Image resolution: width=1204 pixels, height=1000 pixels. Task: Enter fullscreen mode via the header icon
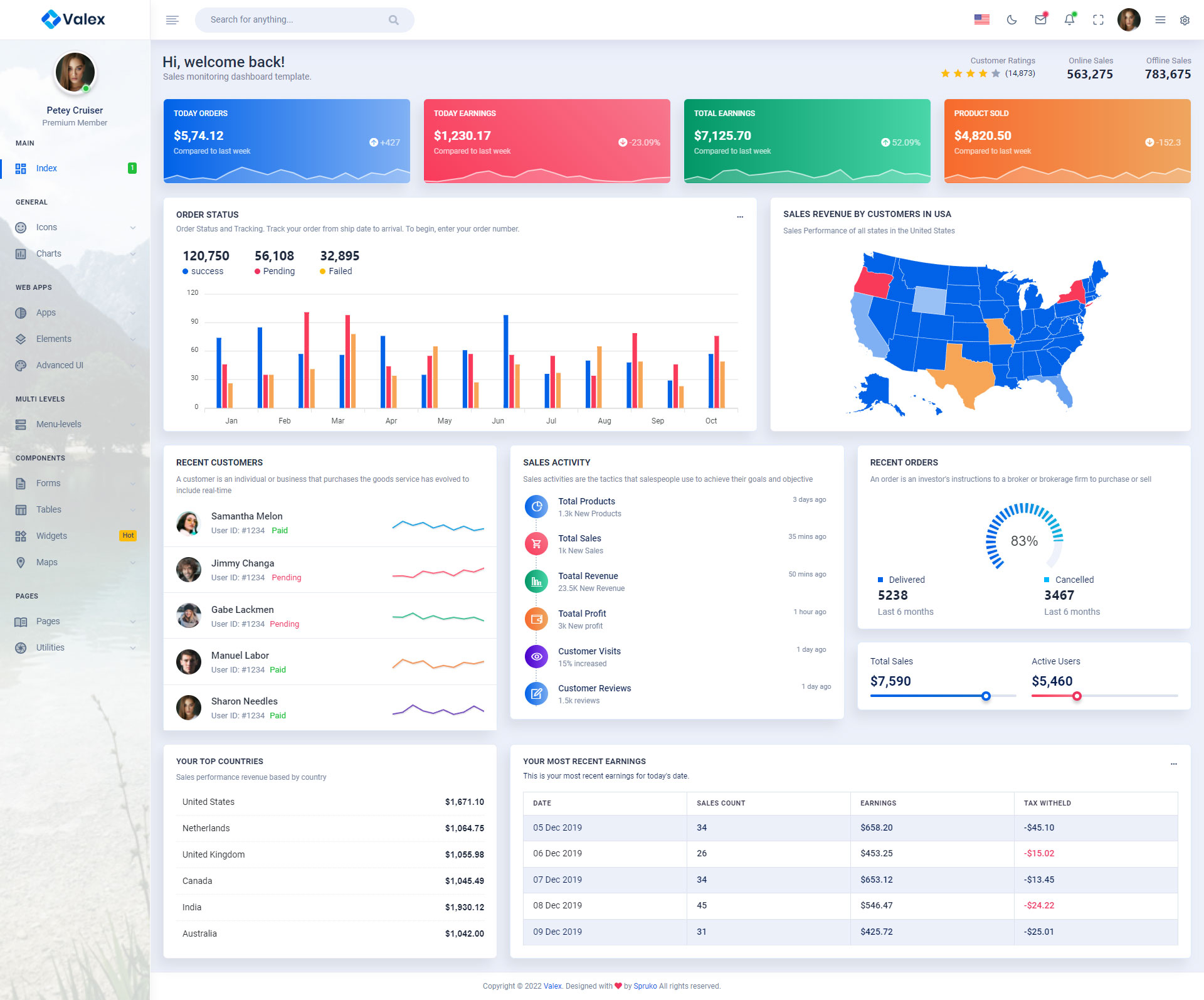click(x=1098, y=20)
